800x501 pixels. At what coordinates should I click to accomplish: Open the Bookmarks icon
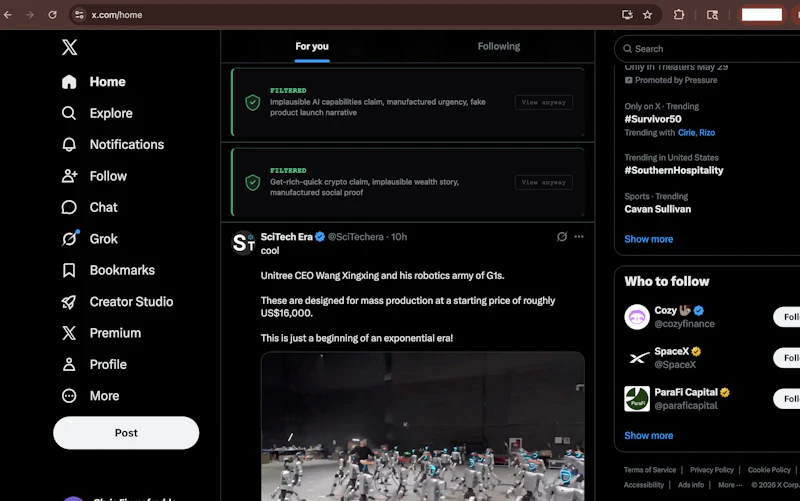(x=69, y=270)
